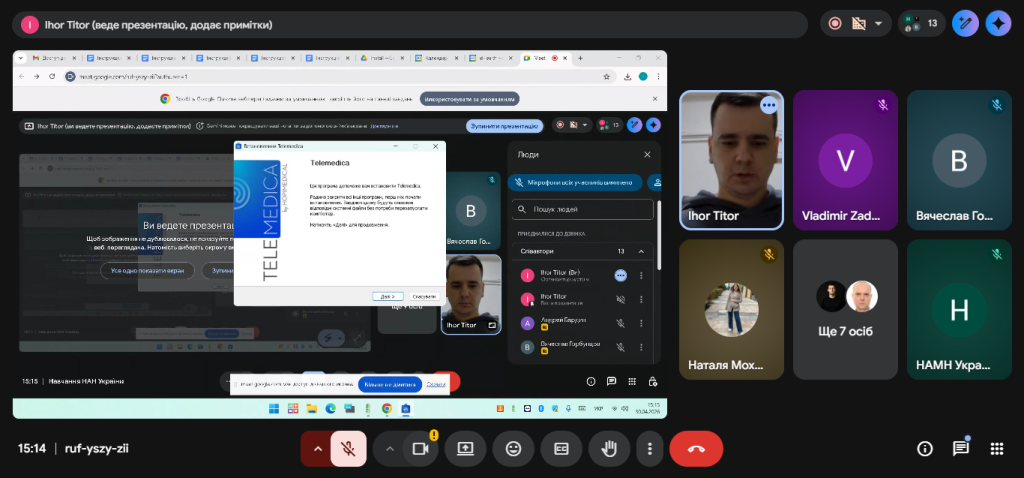
Task: Unmute microphone in the bottom call bar
Action: tap(348, 449)
